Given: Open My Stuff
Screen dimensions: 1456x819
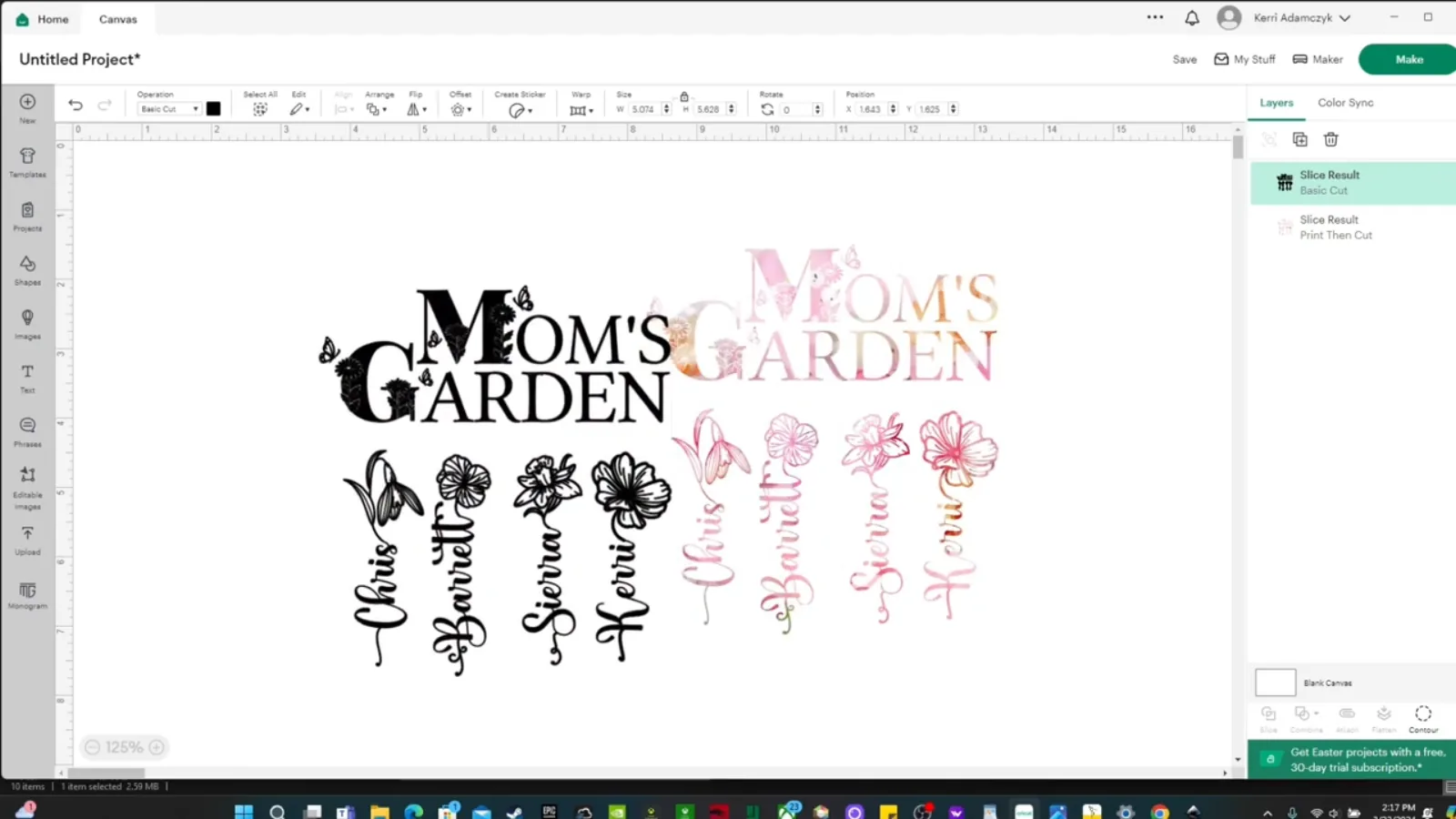Looking at the screenshot, I should tap(1245, 59).
